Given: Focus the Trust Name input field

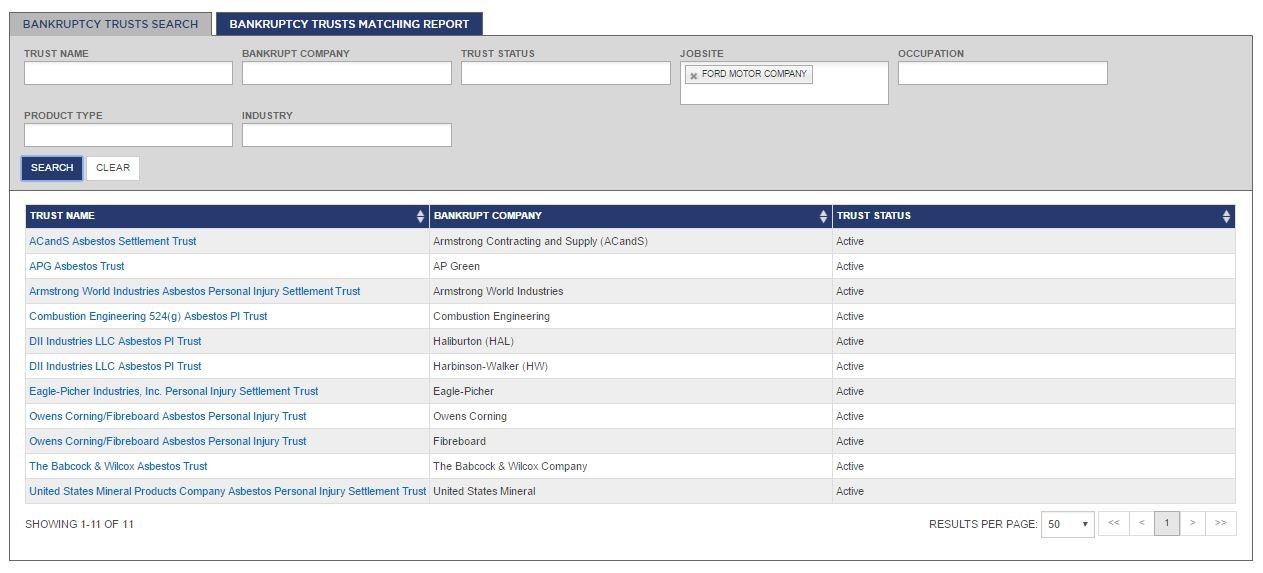Looking at the screenshot, I should [128, 73].
